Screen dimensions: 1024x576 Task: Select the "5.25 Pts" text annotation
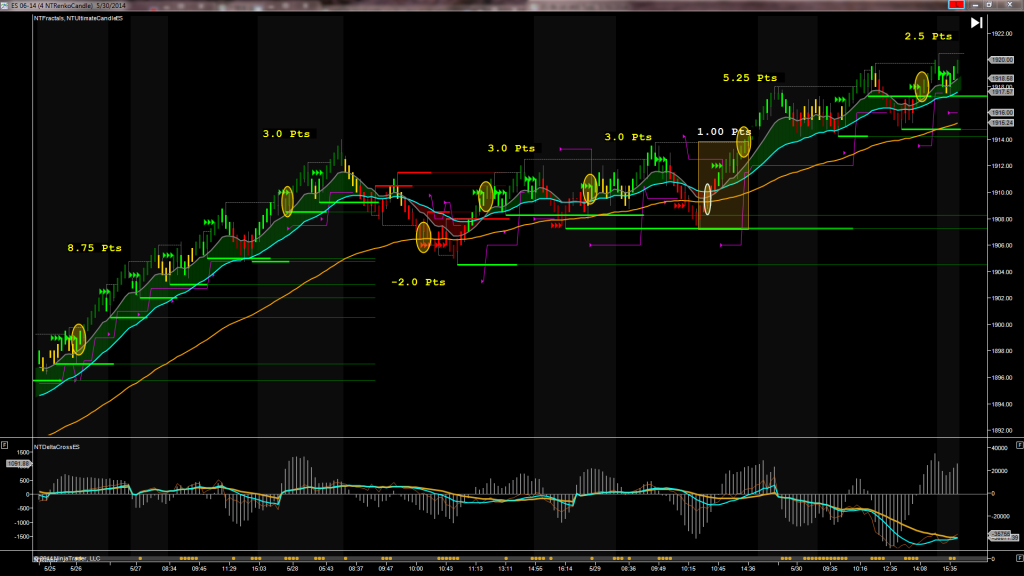[x=749, y=77]
